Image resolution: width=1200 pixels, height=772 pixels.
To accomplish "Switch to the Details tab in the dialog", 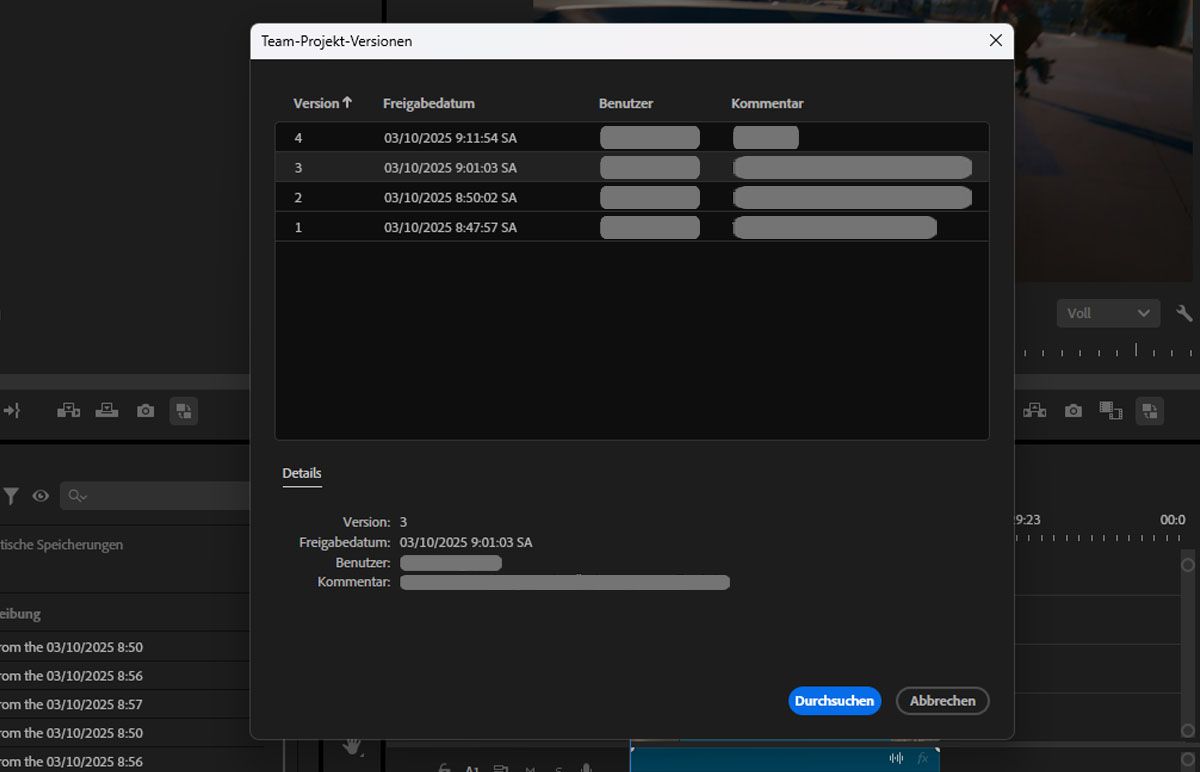I will tap(301, 472).
